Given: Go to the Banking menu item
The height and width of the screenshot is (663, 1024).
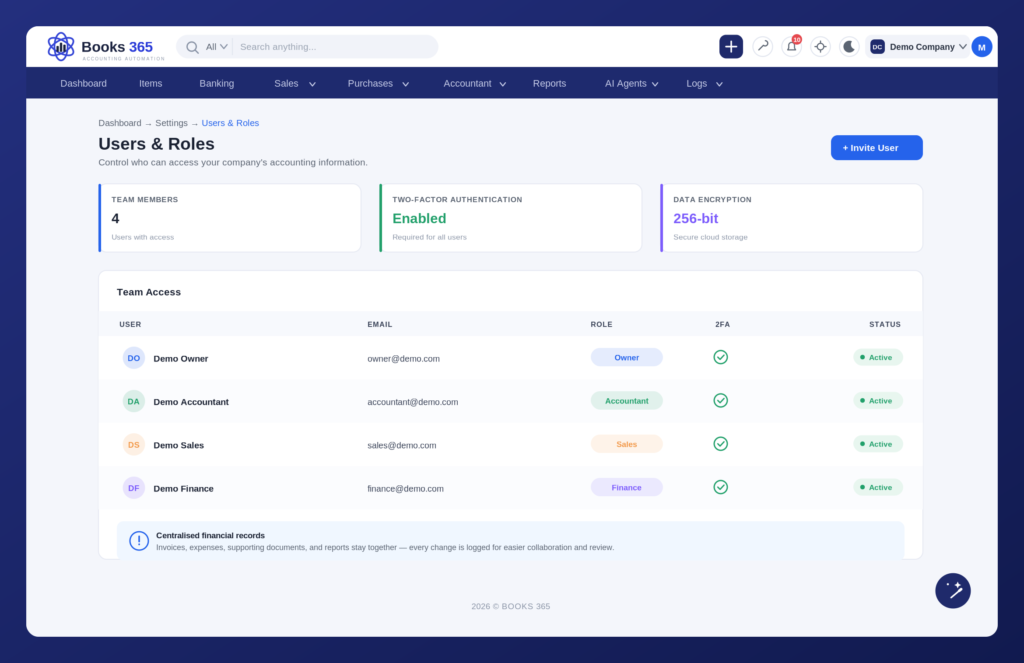Looking at the screenshot, I should click(x=217, y=84).
